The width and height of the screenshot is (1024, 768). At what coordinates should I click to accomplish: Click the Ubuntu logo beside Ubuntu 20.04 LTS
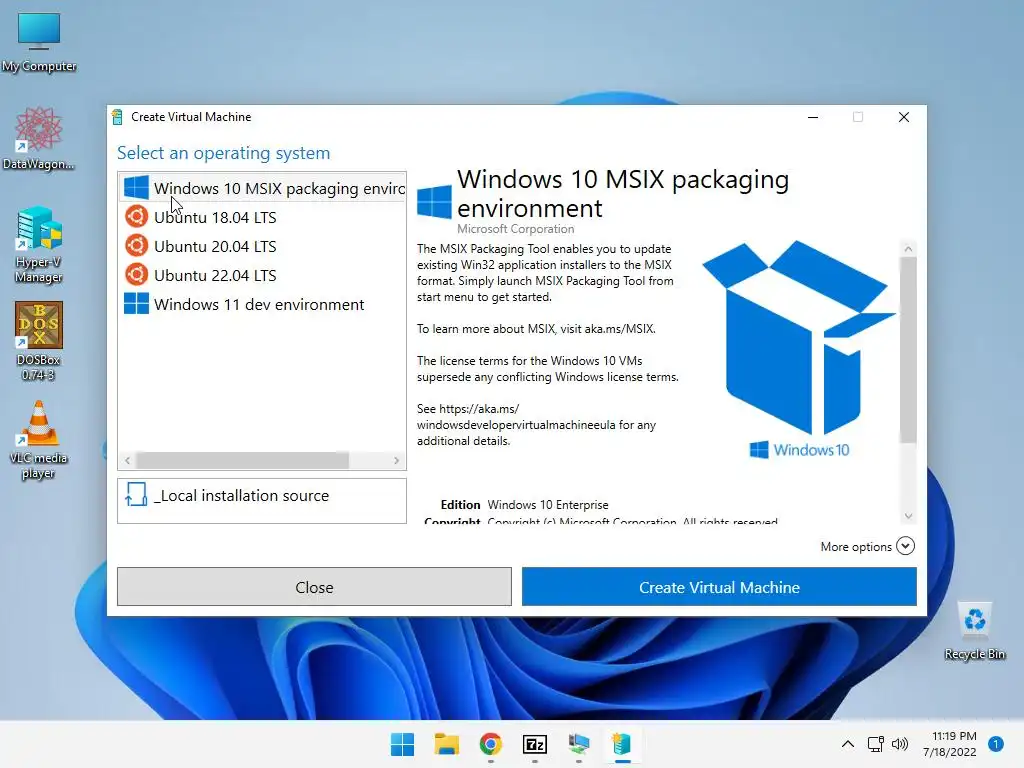[x=136, y=246]
